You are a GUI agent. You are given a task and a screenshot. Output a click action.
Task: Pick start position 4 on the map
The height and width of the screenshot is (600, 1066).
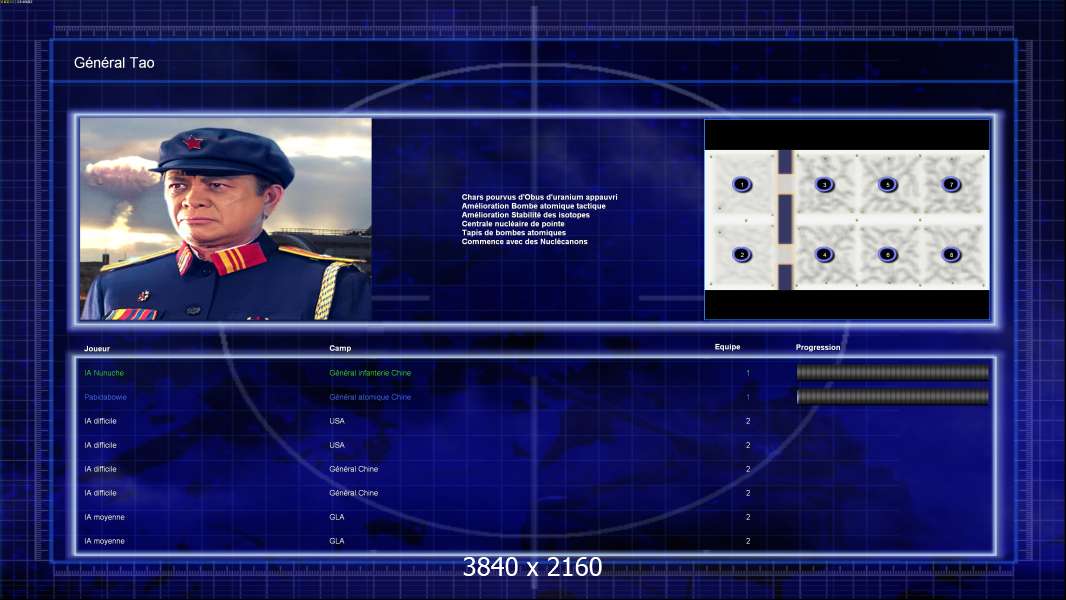coord(824,254)
